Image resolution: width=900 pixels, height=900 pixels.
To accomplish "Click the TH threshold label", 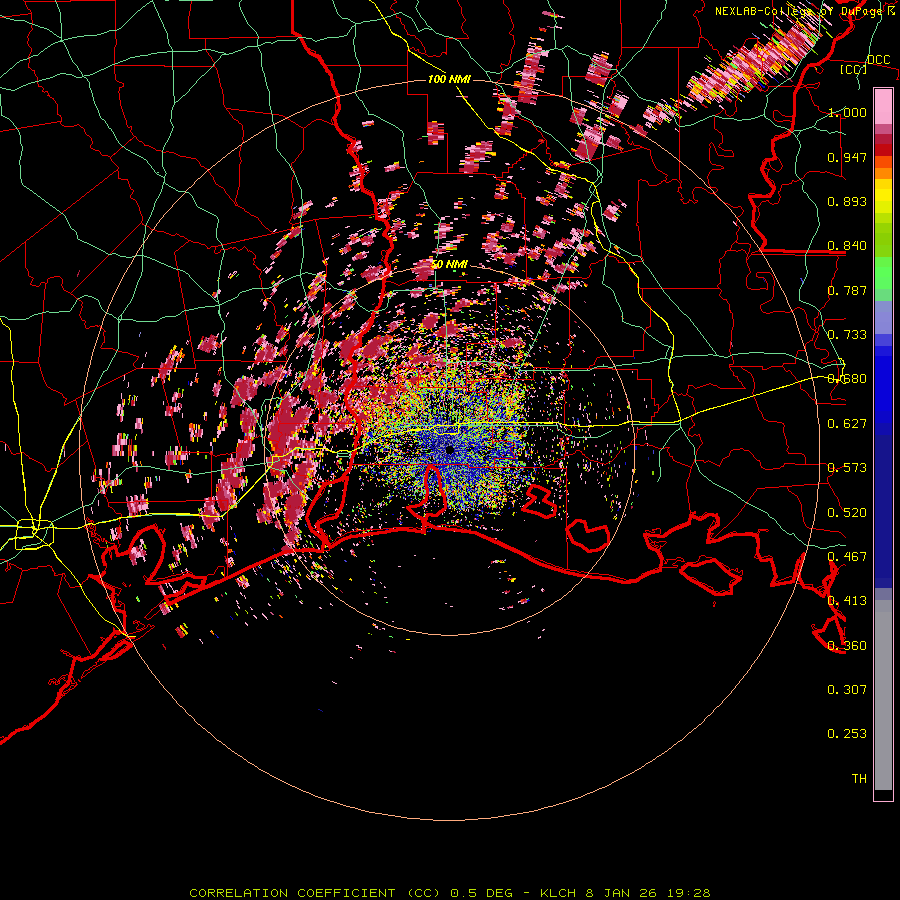I will click(859, 779).
